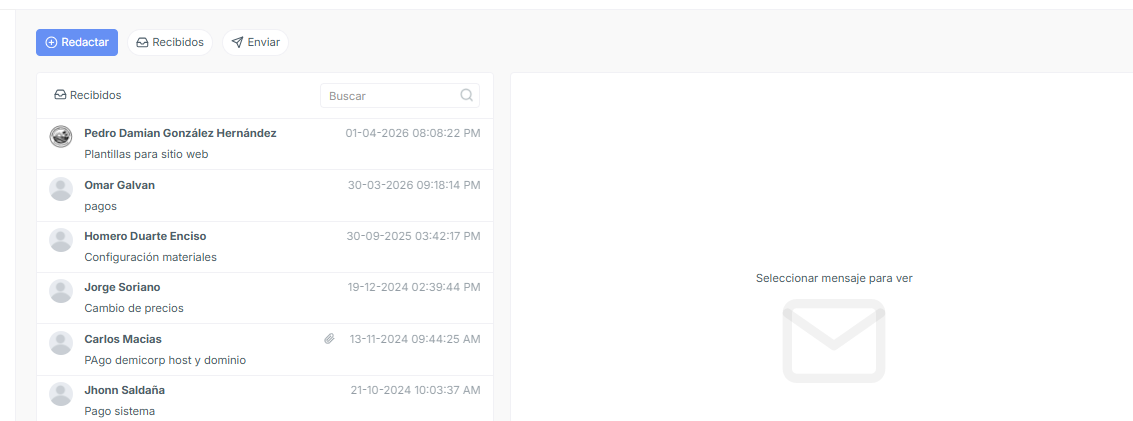
Task: Click the Recibidos panel header label
Action: point(87,95)
